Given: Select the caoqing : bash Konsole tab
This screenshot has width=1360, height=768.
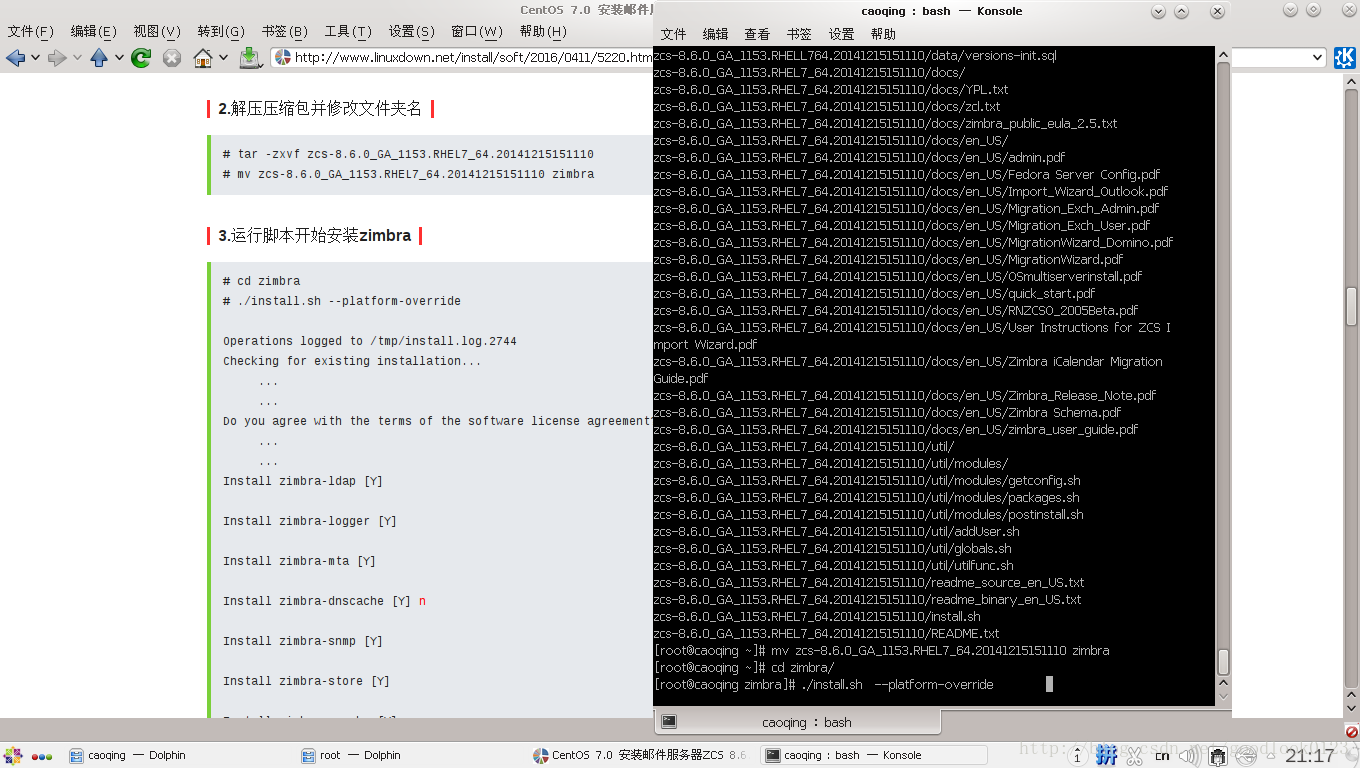Looking at the screenshot, I should point(798,721).
